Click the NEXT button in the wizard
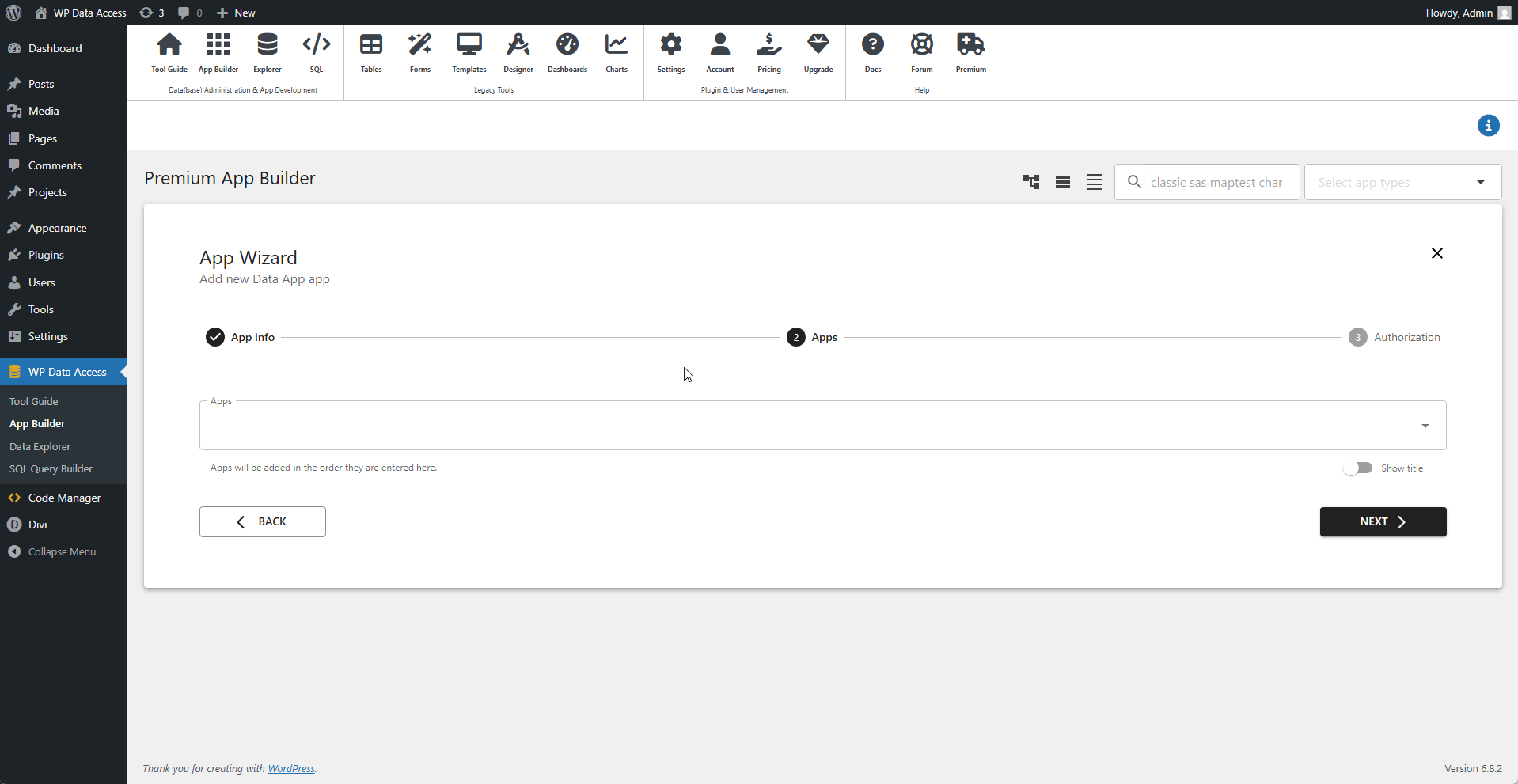 [1382, 521]
